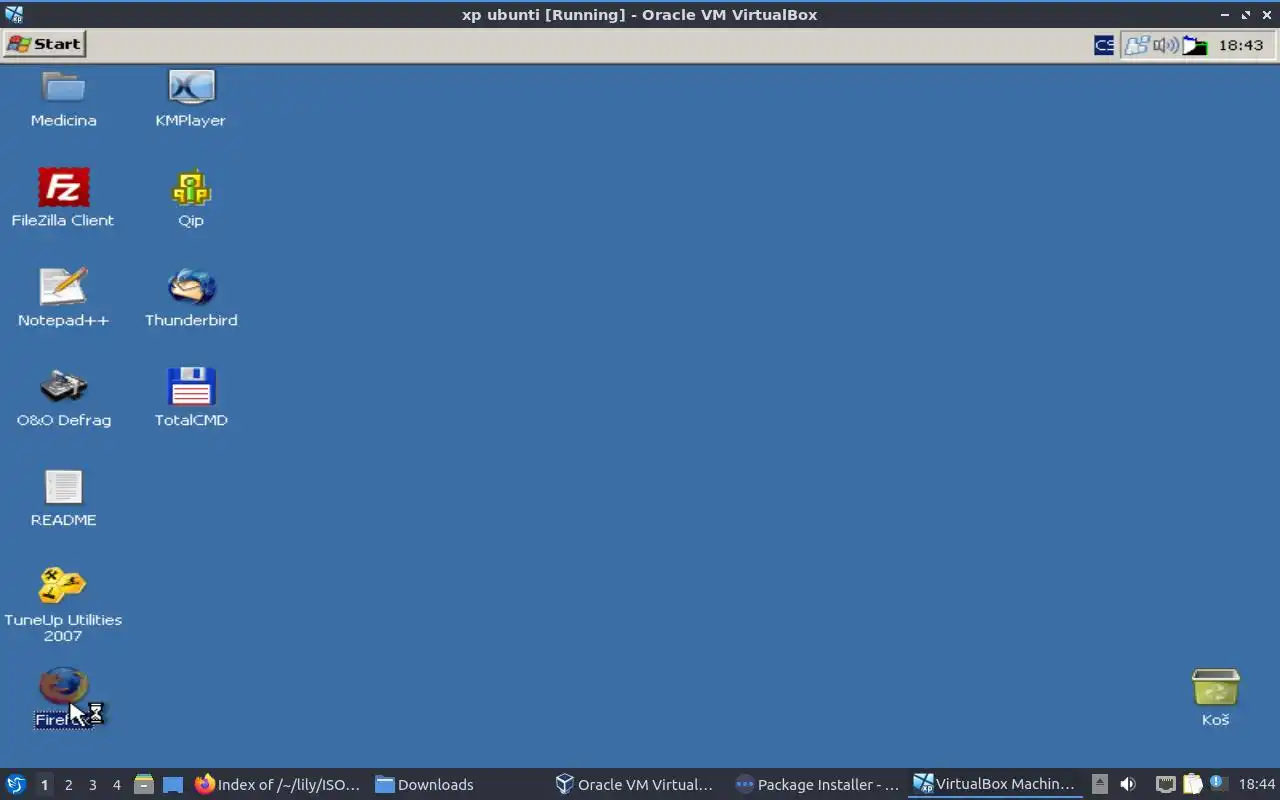Viewport: 1280px width, 800px height.
Task: Switch to workspace 3
Action: [x=92, y=785]
